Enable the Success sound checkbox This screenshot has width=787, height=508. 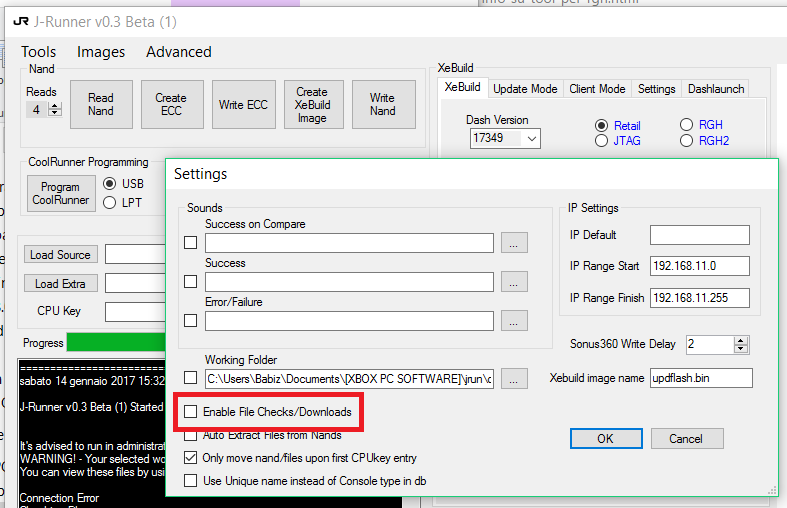(190, 282)
